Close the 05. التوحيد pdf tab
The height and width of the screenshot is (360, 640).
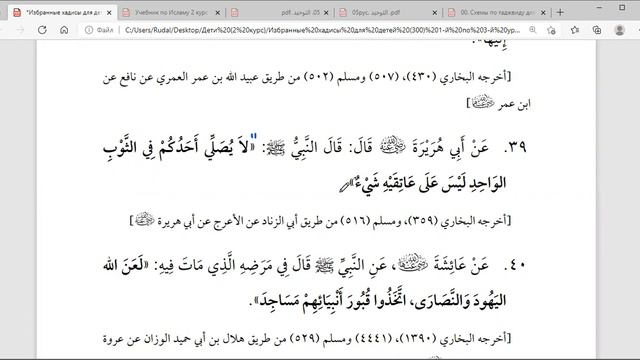[326, 13]
